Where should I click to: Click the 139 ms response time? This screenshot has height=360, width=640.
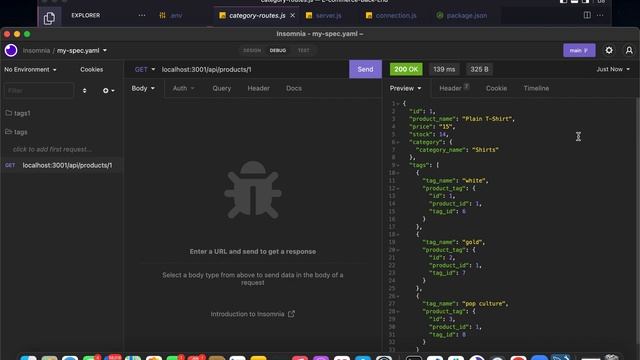click(444, 69)
